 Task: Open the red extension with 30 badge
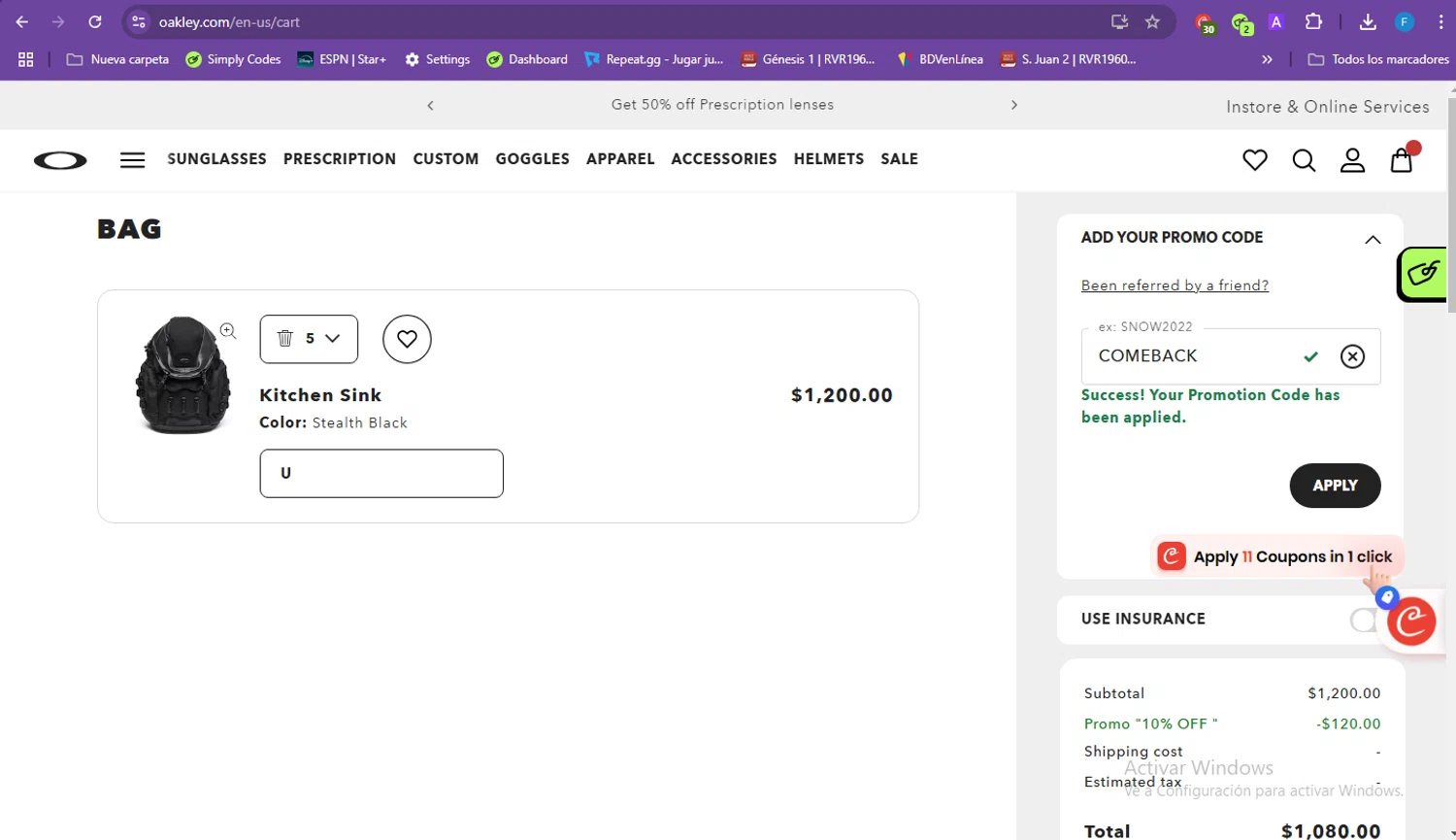(1205, 23)
